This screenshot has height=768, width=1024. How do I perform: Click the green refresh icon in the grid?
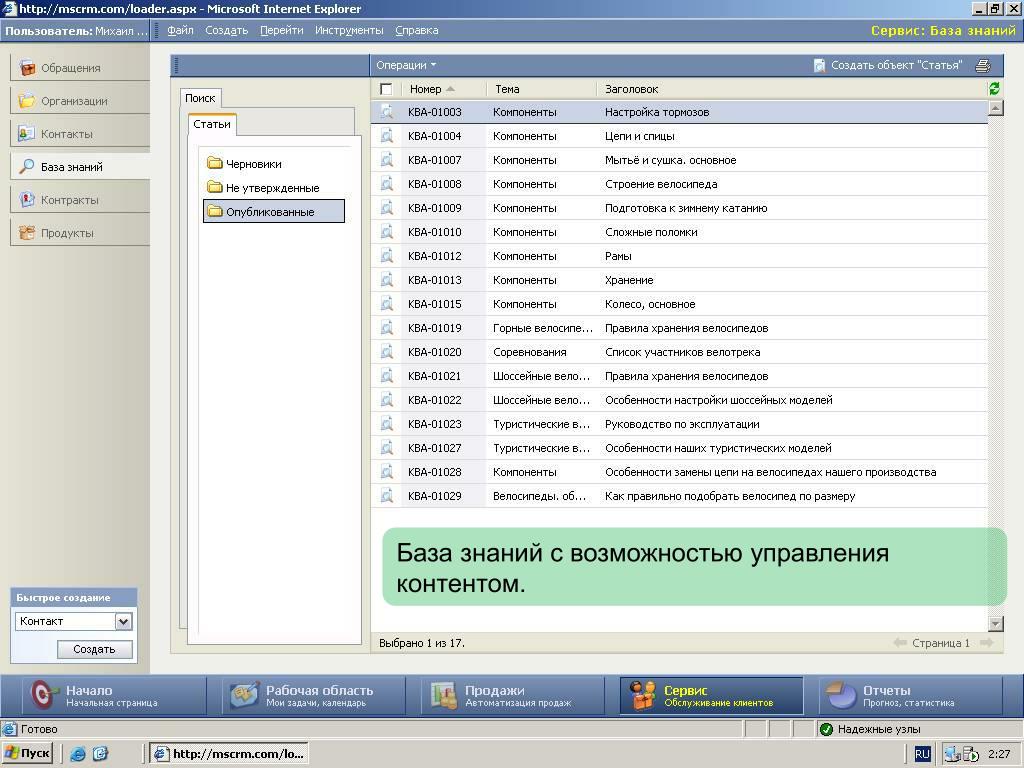pyautogui.click(x=994, y=88)
